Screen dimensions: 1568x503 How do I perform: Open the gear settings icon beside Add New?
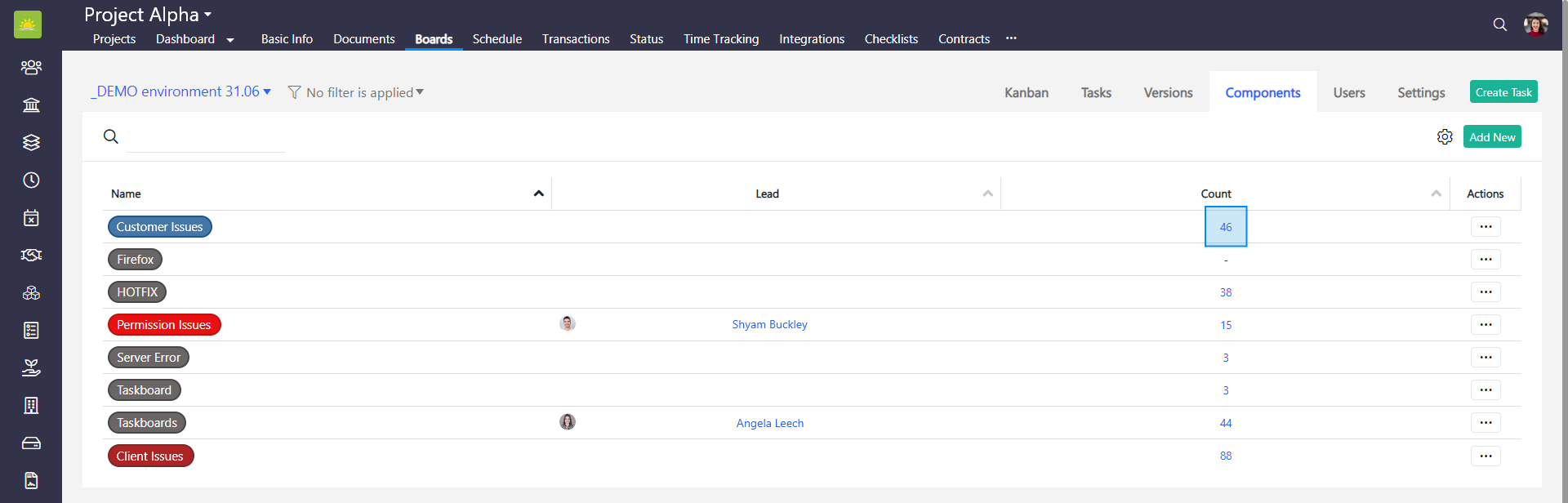tap(1445, 137)
